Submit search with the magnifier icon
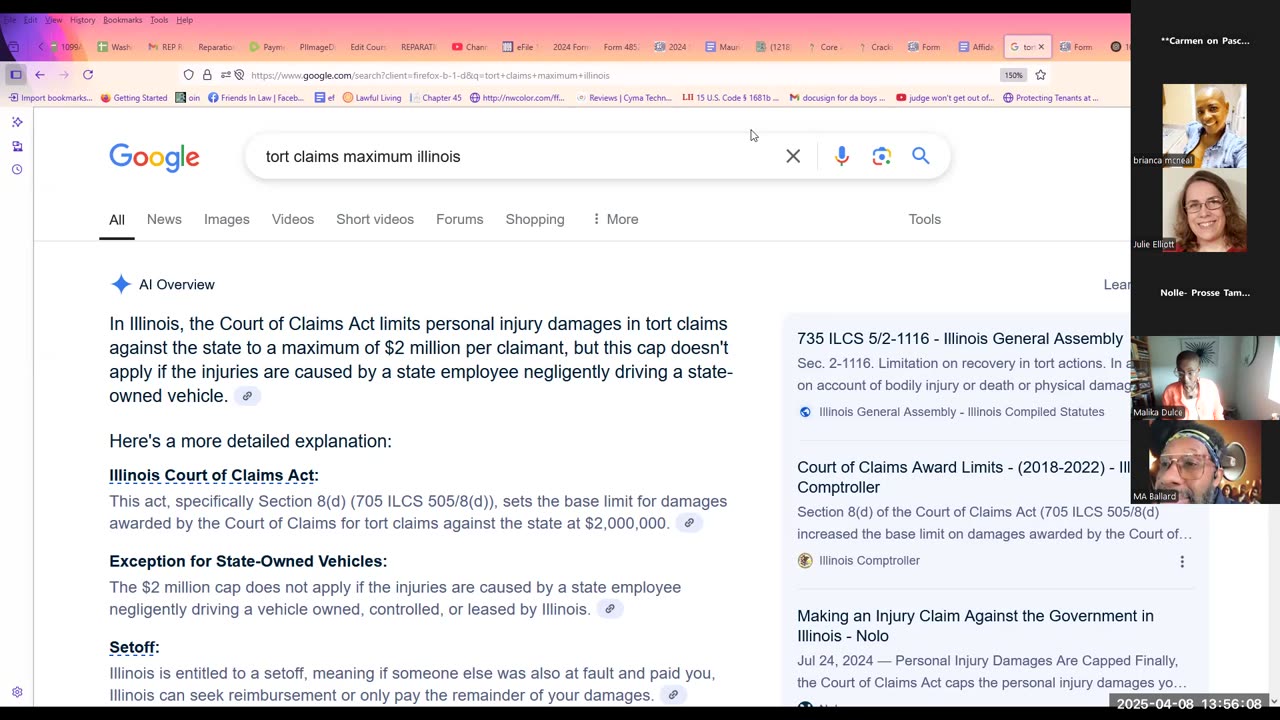Viewport: 1280px width, 720px height. pyautogui.click(x=921, y=156)
